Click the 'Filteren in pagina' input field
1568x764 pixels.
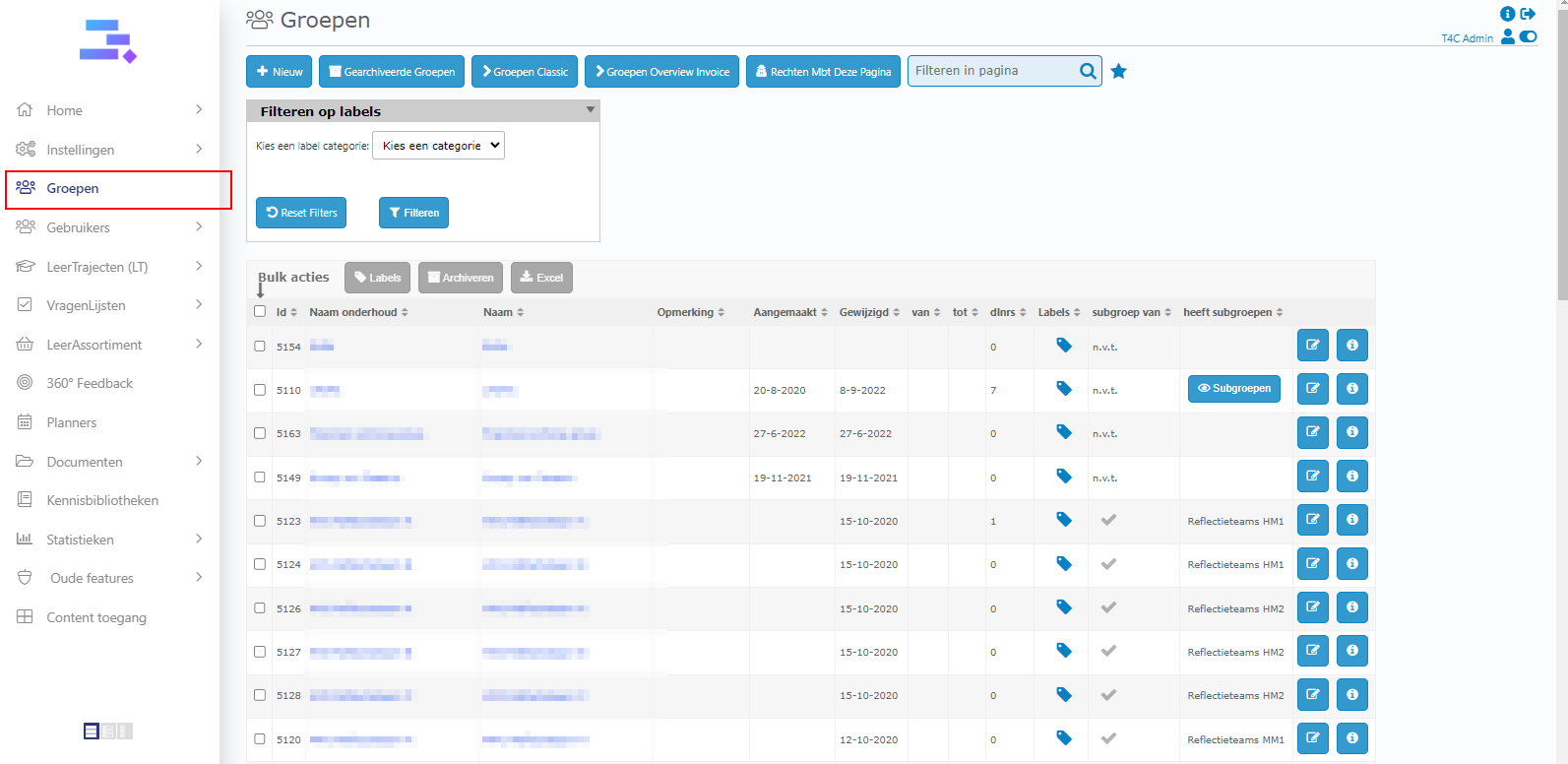click(992, 71)
